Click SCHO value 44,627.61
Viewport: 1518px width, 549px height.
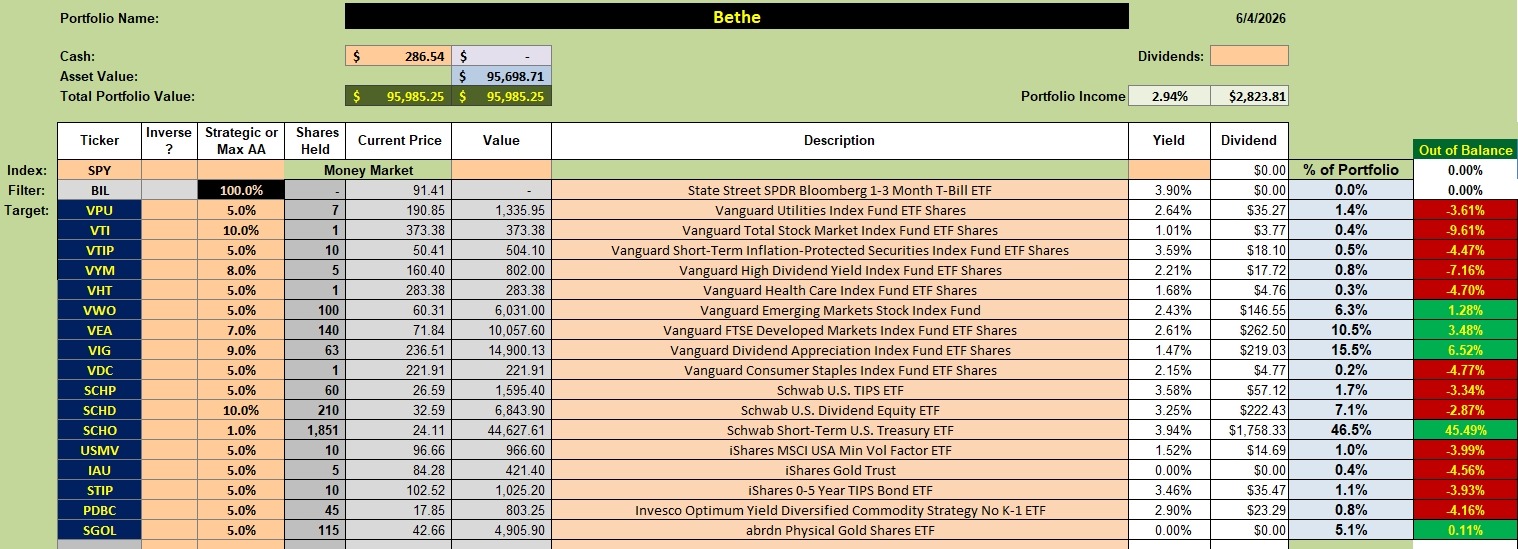[501, 430]
